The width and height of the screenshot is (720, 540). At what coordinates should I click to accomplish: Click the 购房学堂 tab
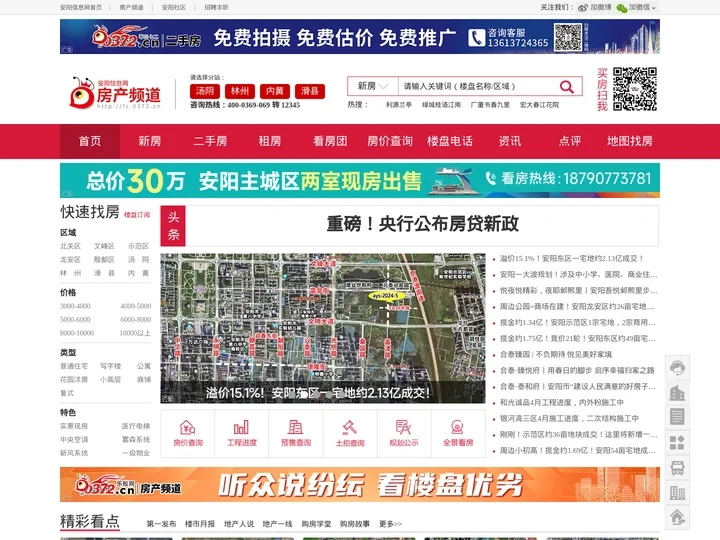[x=316, y=524]
